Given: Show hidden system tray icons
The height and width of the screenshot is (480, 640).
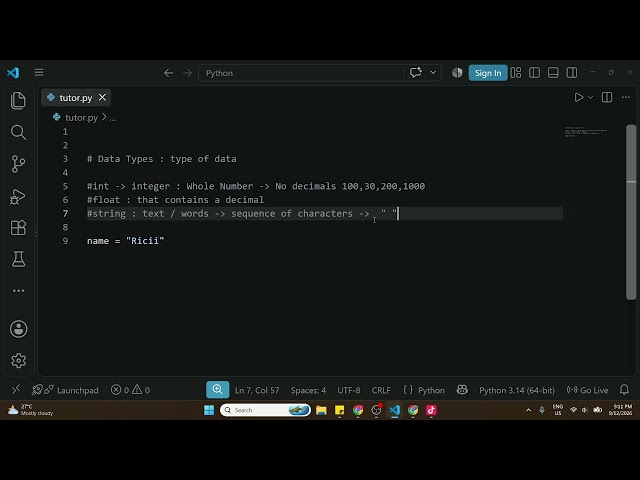Looking at the screenshot, I should tap(529, 410).
